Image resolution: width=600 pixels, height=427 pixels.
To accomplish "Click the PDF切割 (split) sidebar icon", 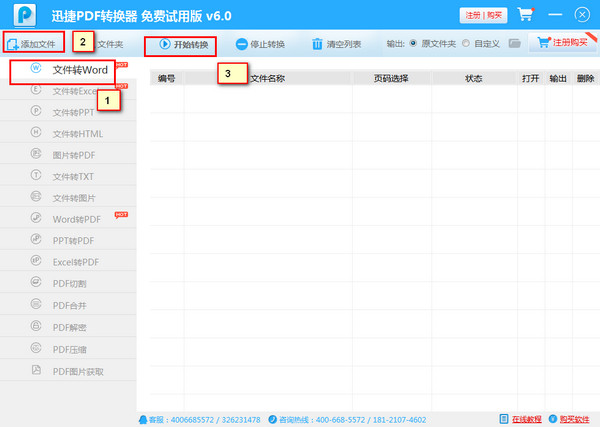I will [x=36, y=282].
